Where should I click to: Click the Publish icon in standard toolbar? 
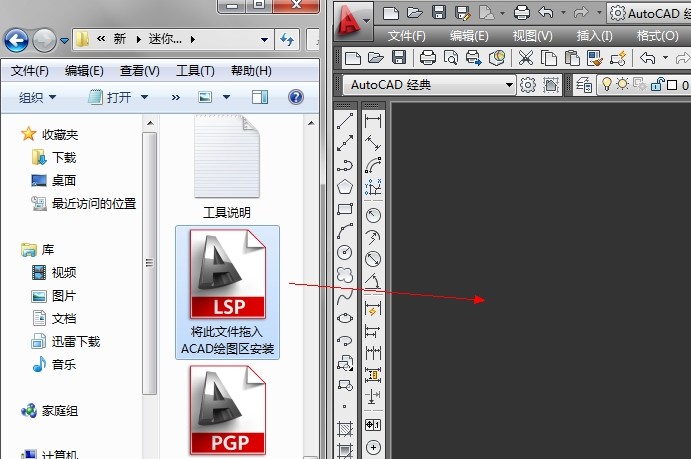coord(474,58)
